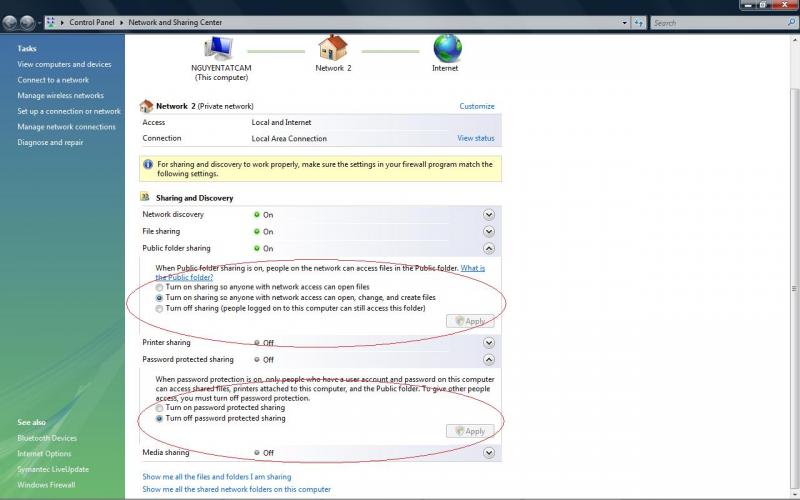Click the View status link

(x=475, y=138)
